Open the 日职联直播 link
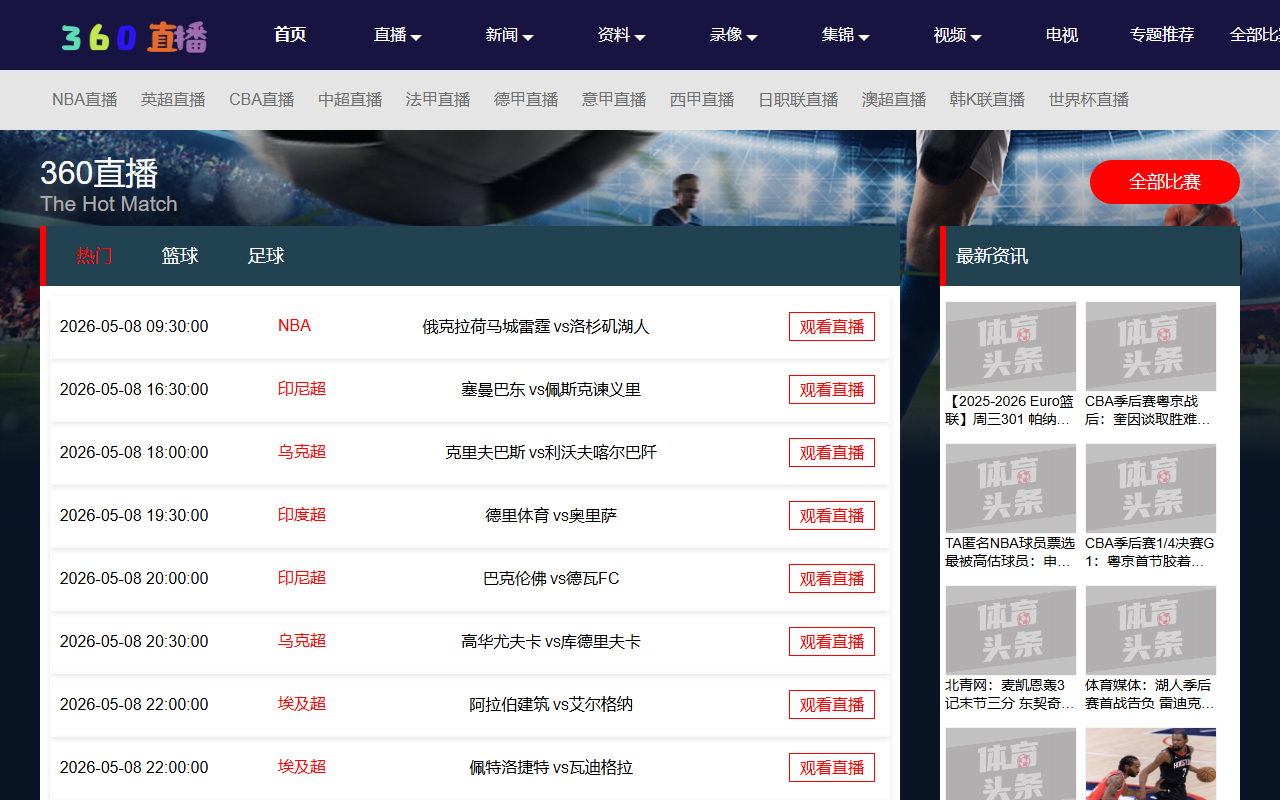 coord(798,100)
